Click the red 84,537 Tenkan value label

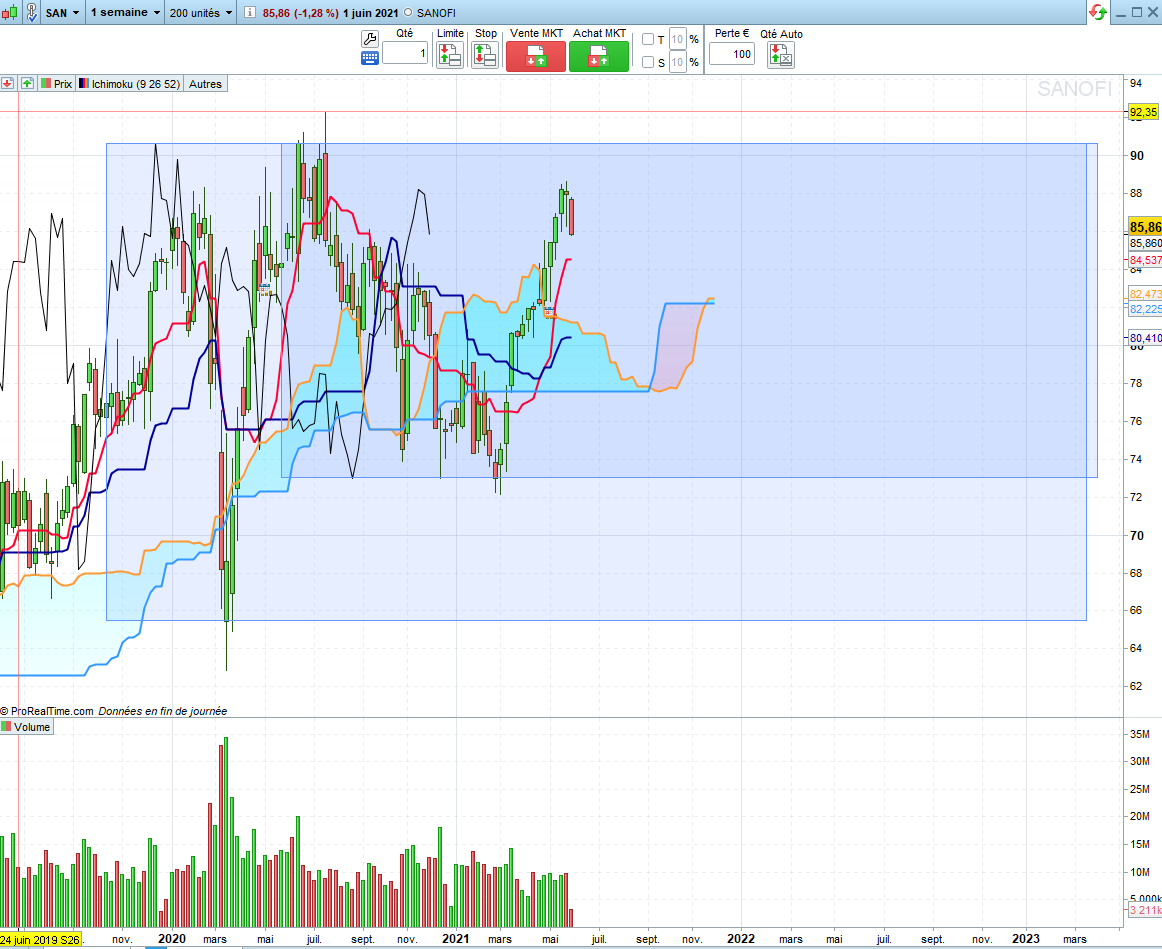point(1145,260)
